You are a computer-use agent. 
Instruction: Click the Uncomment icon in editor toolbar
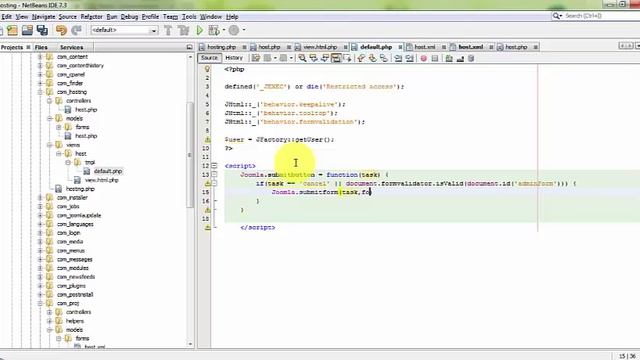tap(460, 58)
